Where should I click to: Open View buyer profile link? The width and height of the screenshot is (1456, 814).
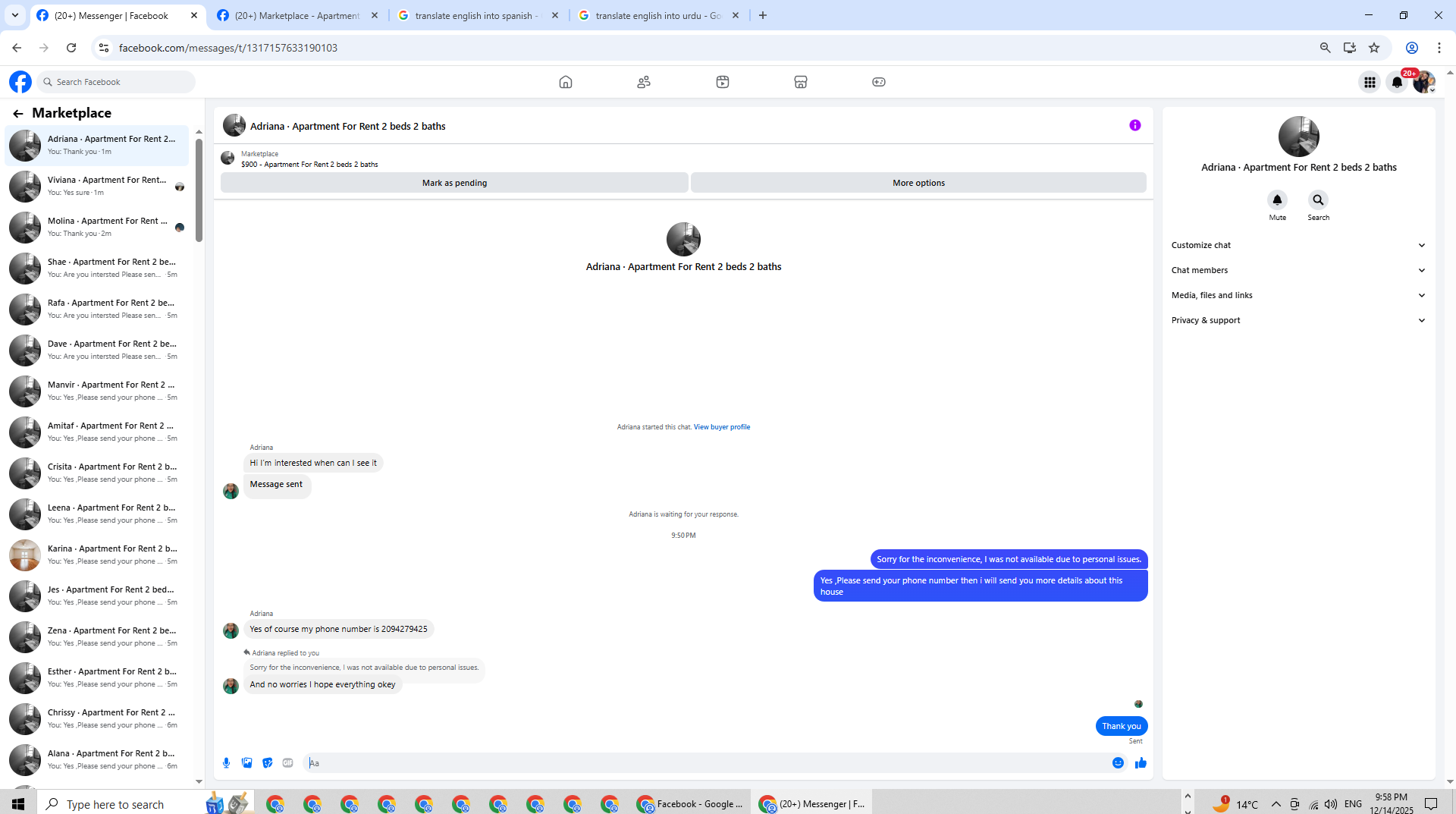tap(721, 427)
